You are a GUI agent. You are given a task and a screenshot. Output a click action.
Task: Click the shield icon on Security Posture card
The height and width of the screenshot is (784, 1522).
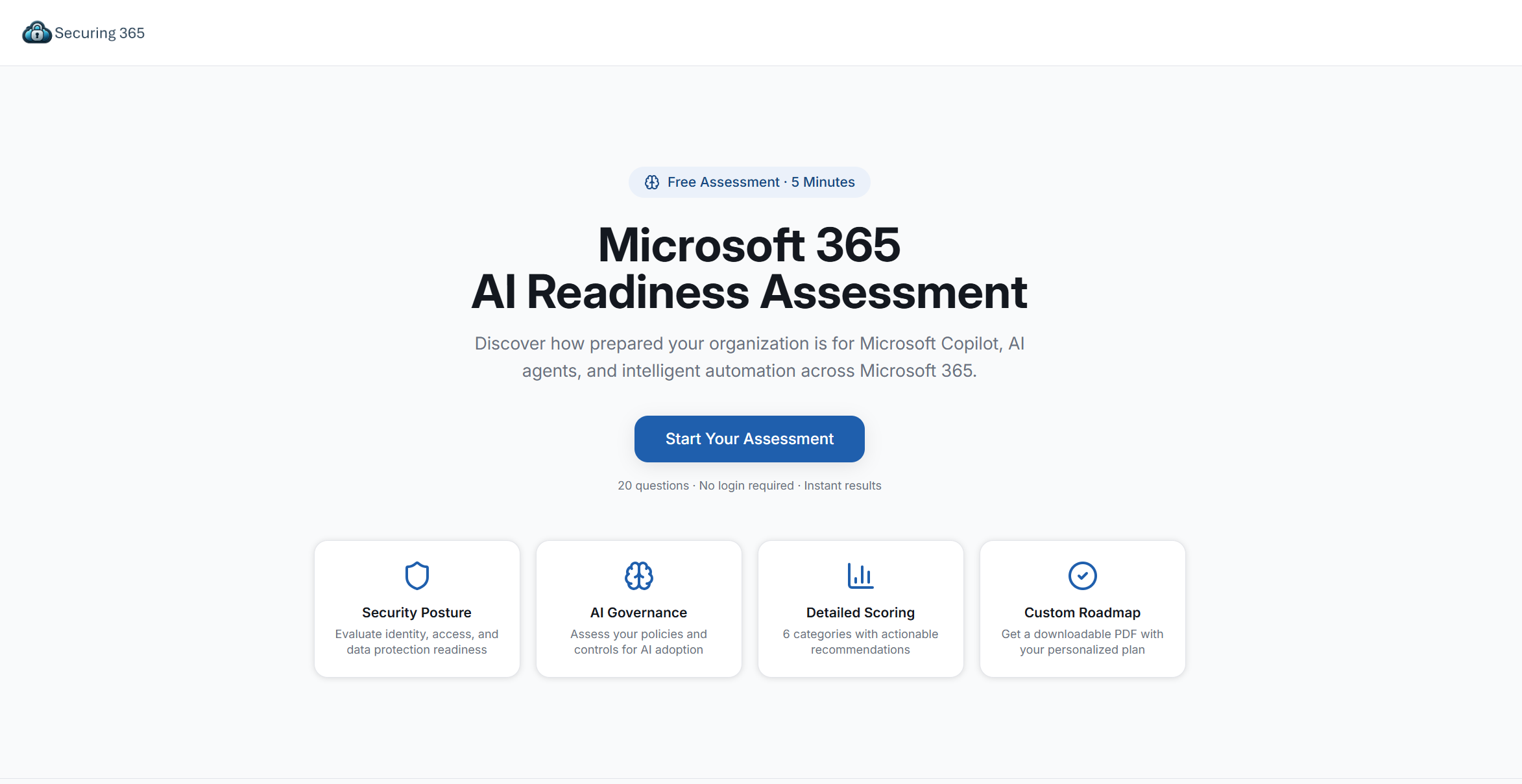(417, 576)
